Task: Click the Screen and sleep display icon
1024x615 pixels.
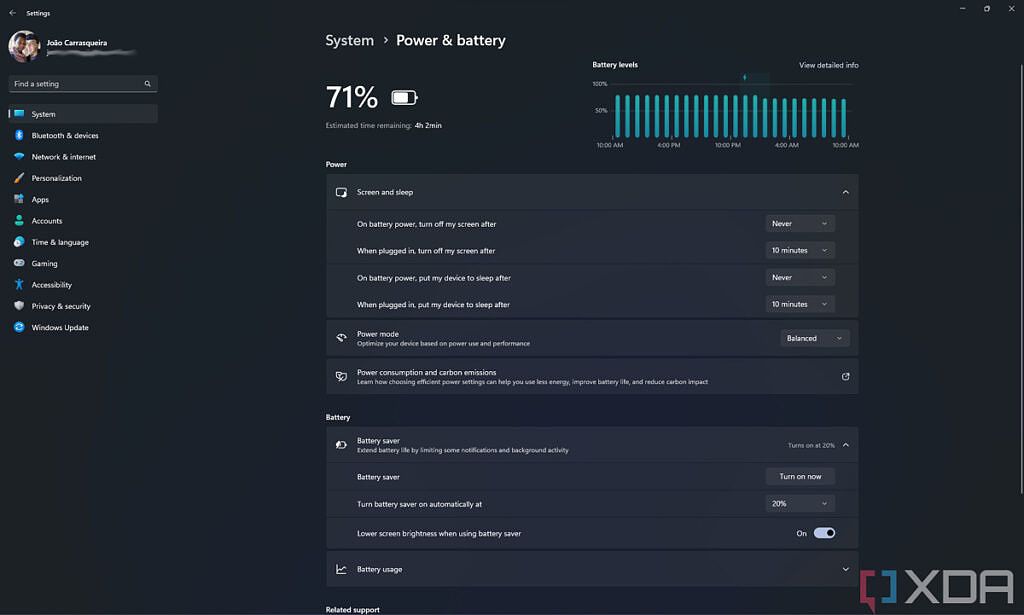Action: pyautogui.click(x=343, y=191)
